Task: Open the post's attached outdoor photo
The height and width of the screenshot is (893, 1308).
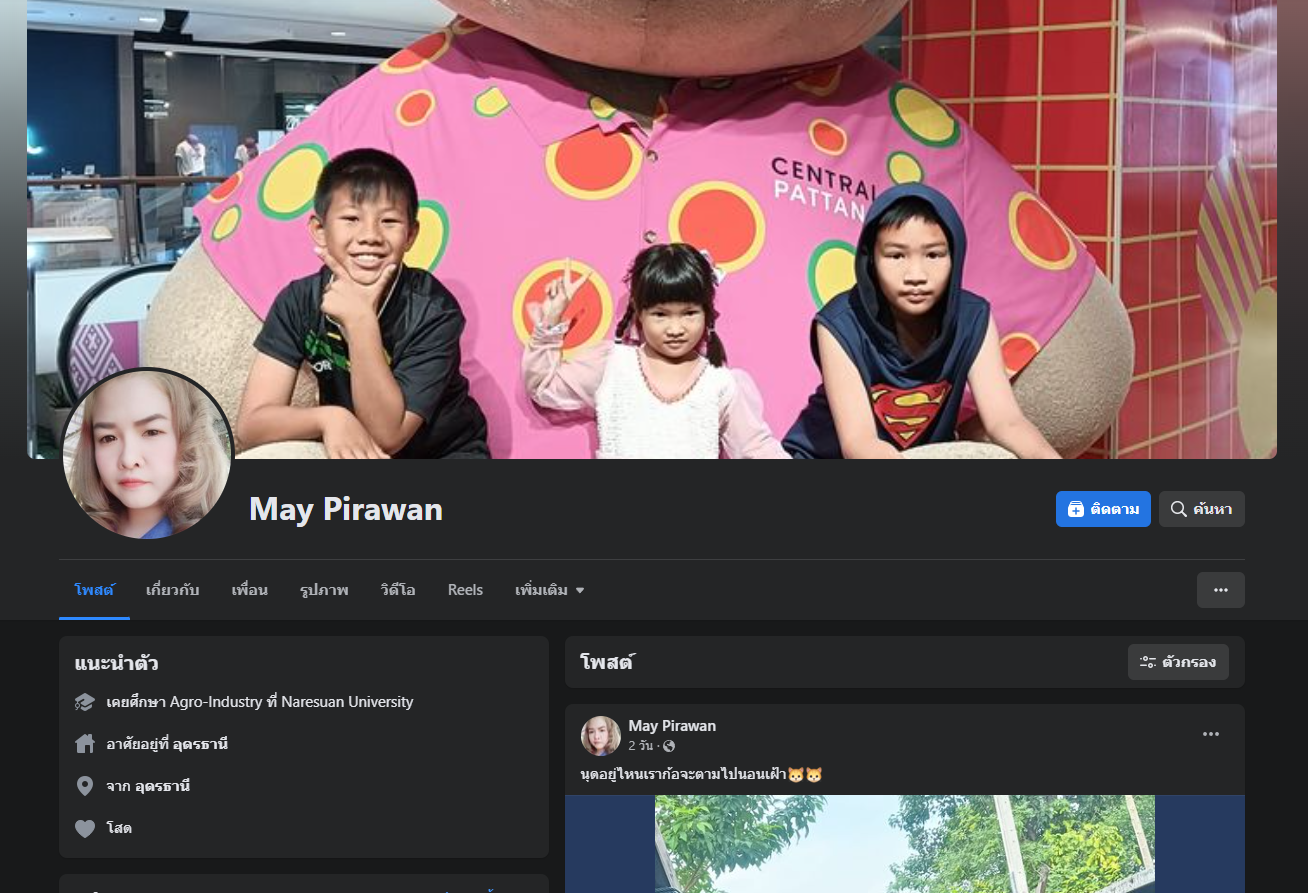Action: pos(905,844)
